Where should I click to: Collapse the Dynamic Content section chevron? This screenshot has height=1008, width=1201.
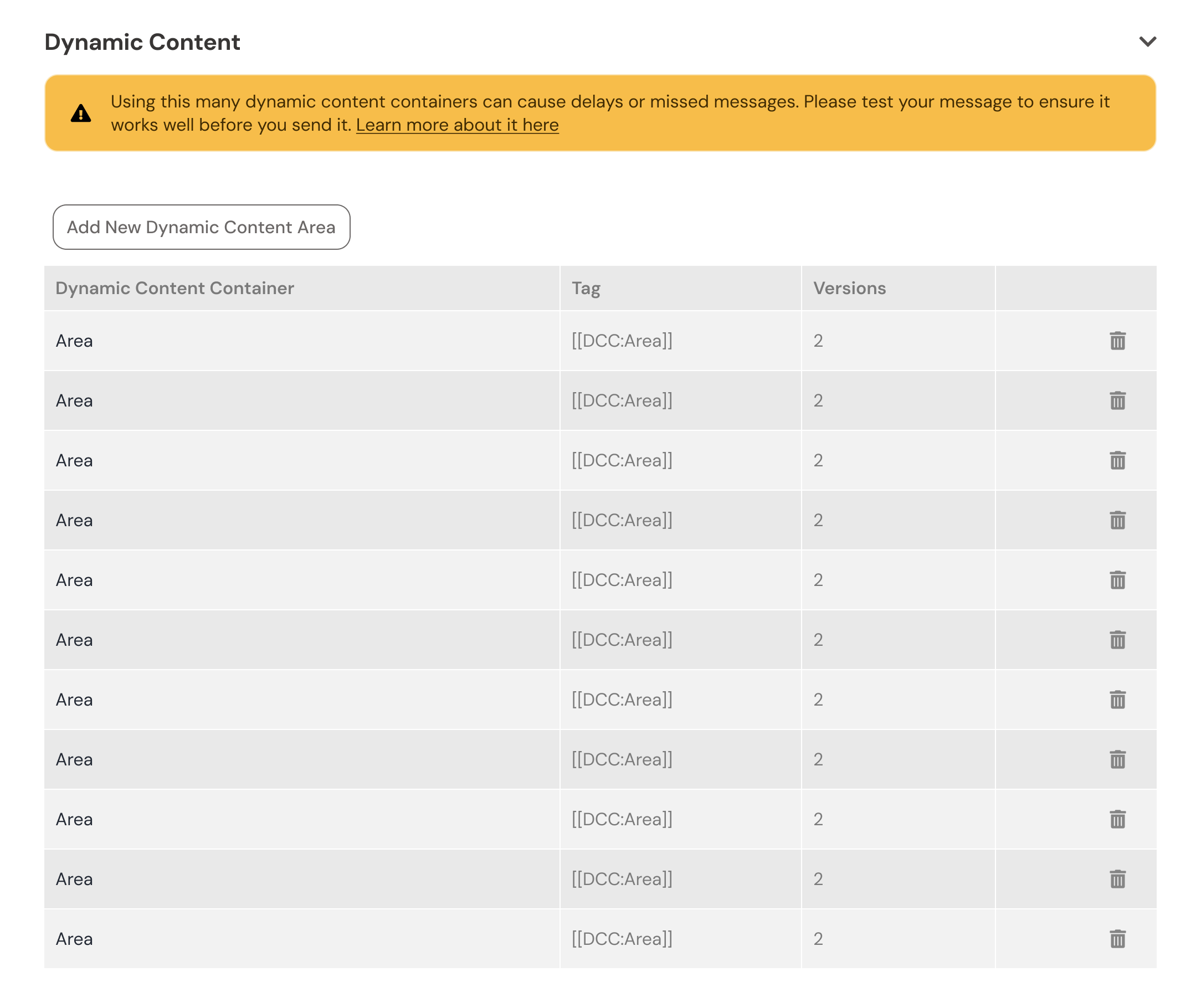[1147, 42]
